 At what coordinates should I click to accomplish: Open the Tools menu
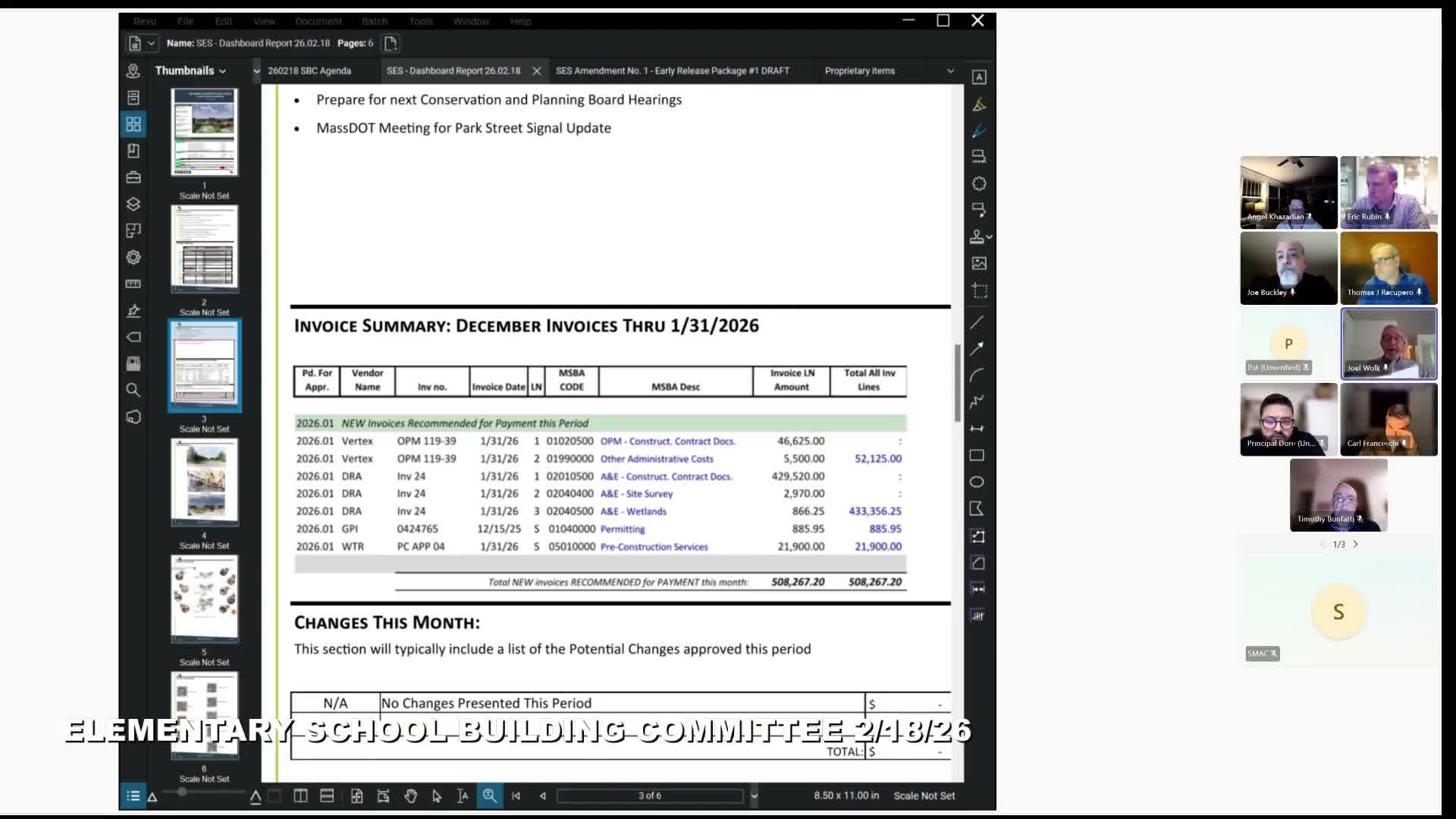tap(421, 21)
